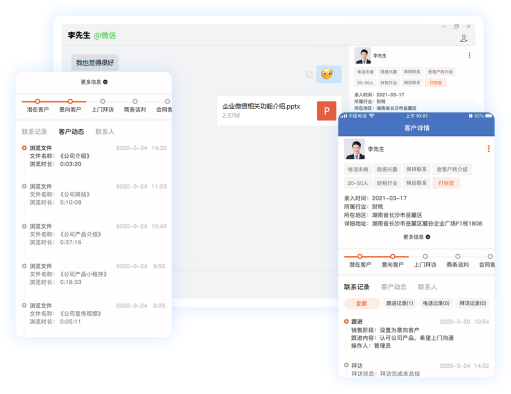Viewport: 511px width, 394px height.
Task: Tap the battery icon in mobile status bar
Action: (x=488, y=116)
